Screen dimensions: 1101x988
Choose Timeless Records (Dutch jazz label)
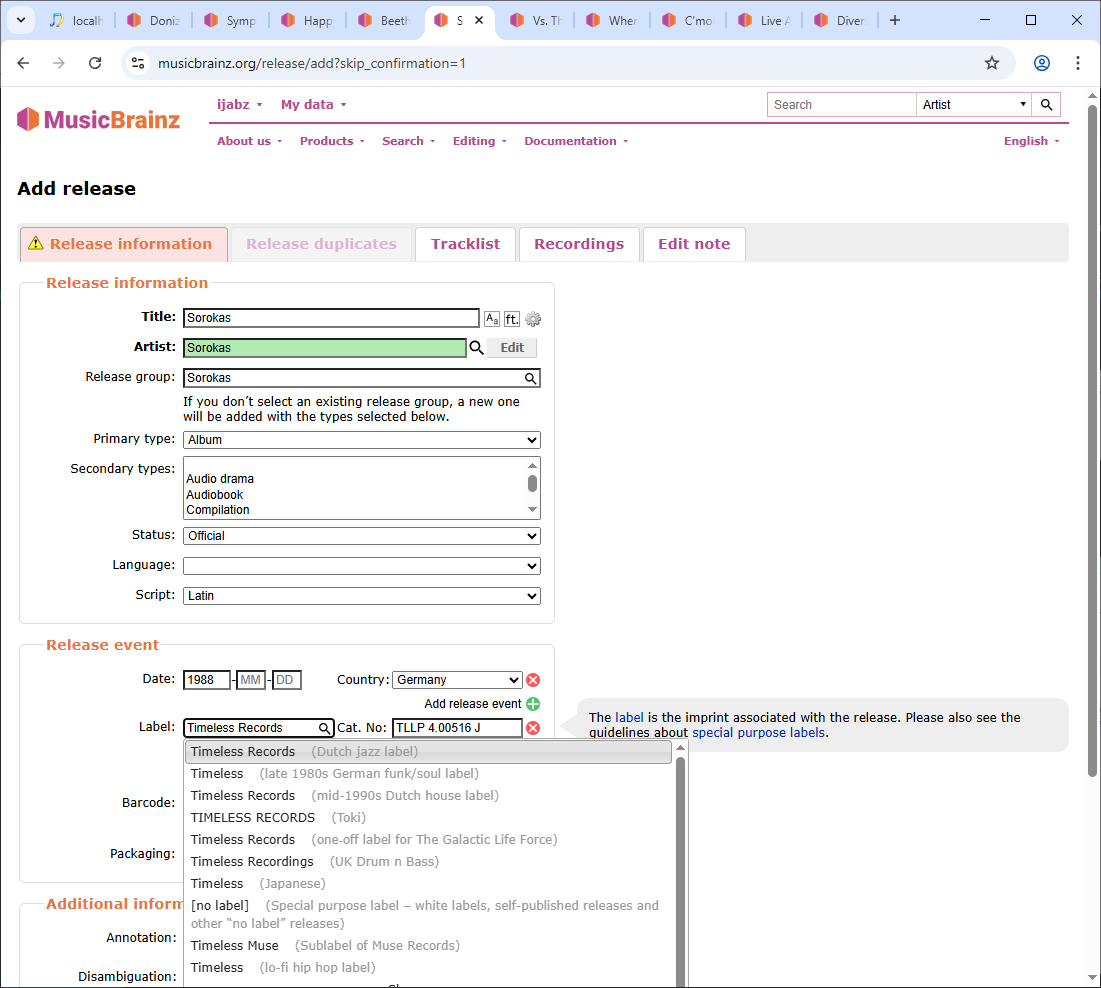pyautogui.click(x=428, y=751)
